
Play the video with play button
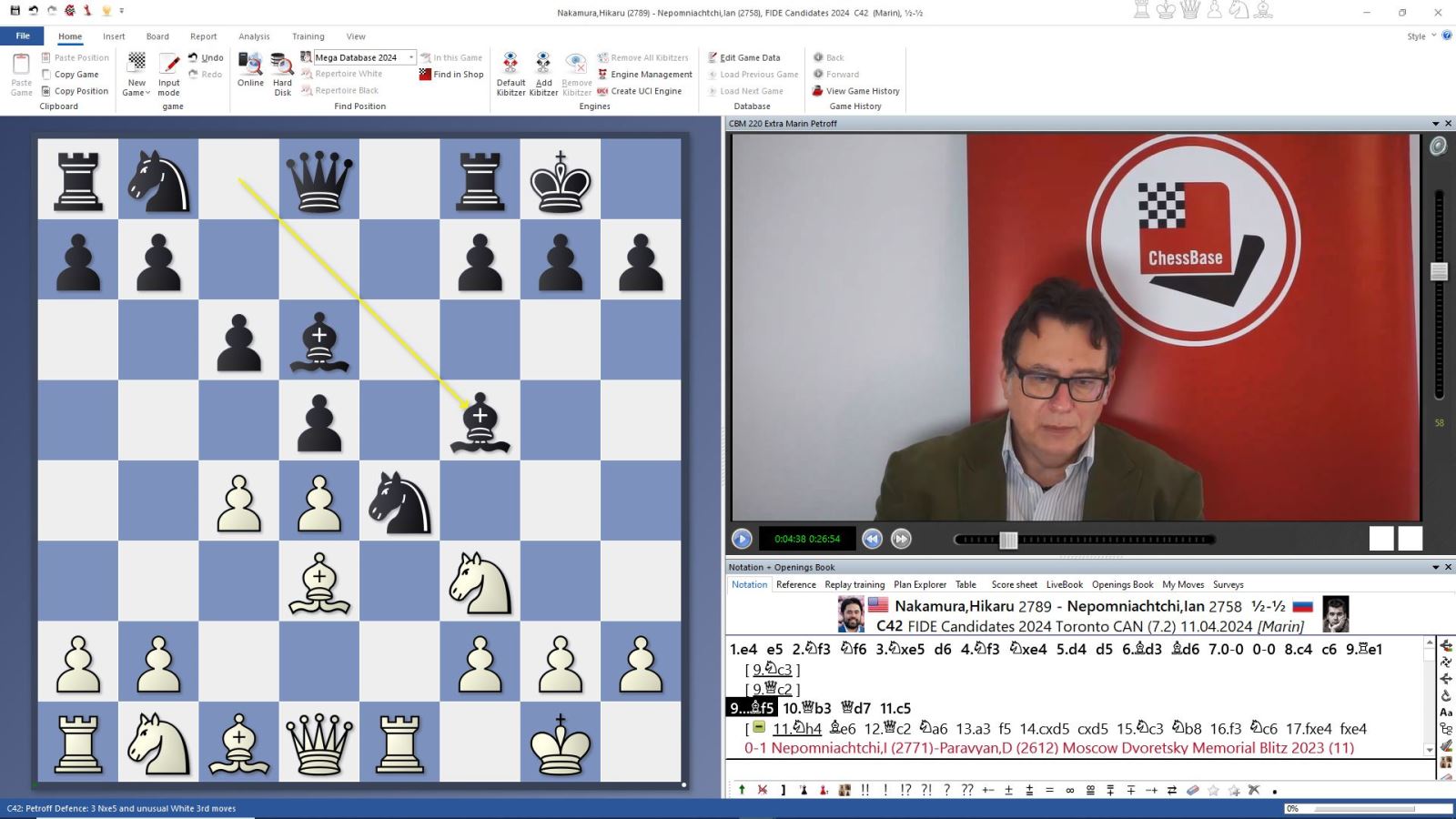(x=742, y=539)
